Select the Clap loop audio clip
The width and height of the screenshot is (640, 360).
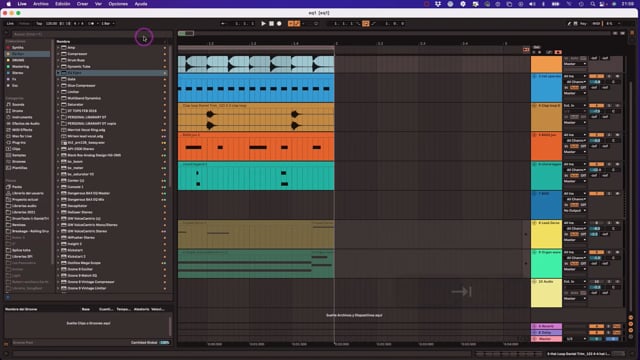click(x=256, y=117)
